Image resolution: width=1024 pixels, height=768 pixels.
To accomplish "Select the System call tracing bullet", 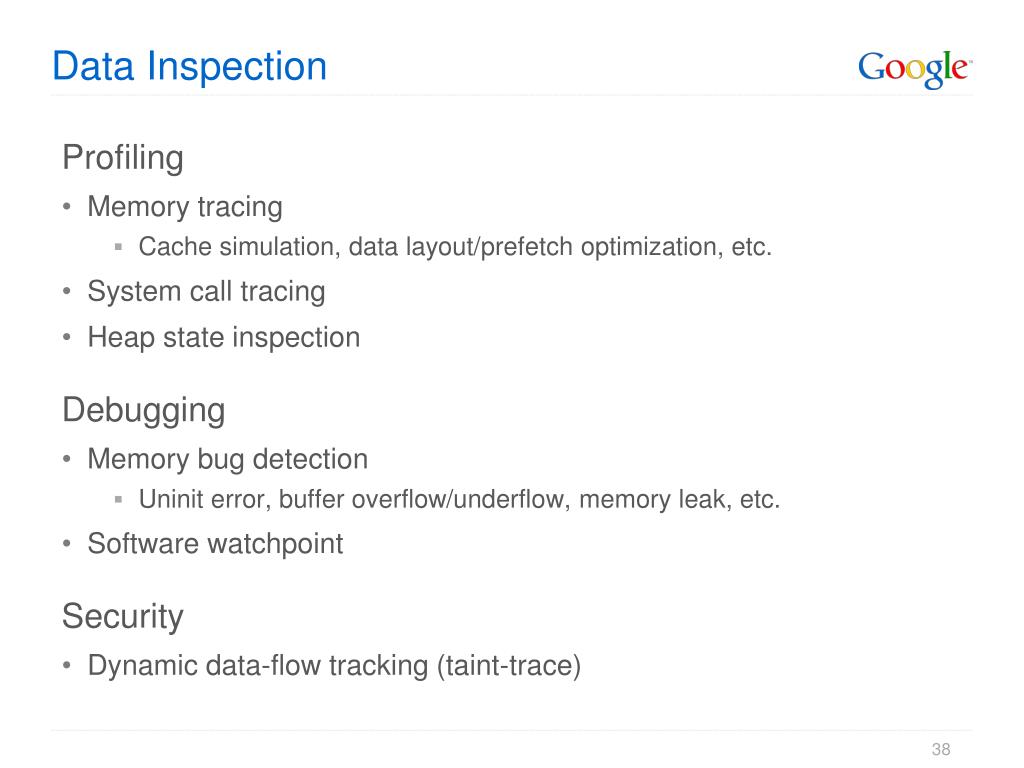I will click(x=206, y=291).
